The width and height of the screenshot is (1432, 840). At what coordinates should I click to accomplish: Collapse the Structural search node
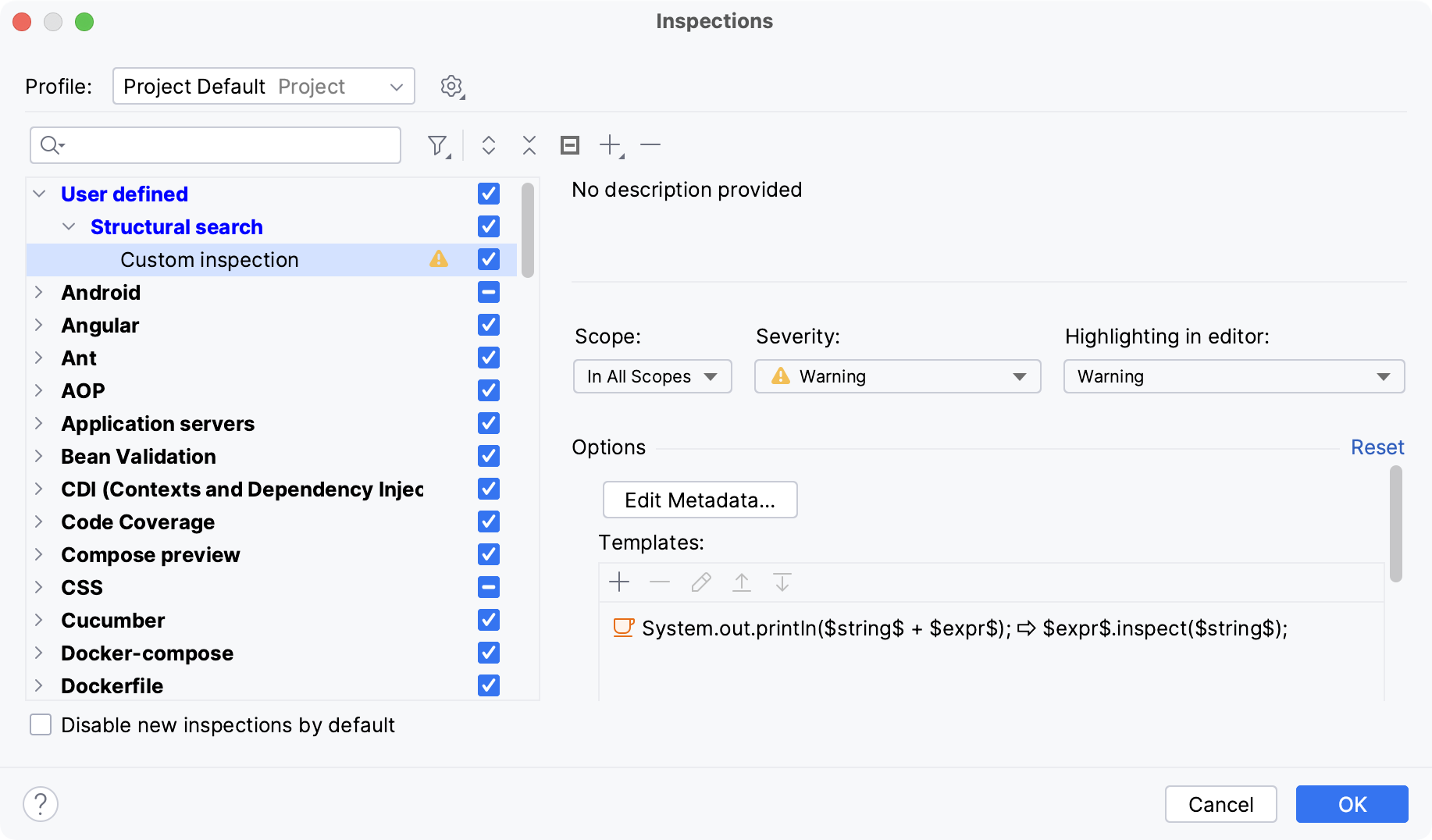69,226
